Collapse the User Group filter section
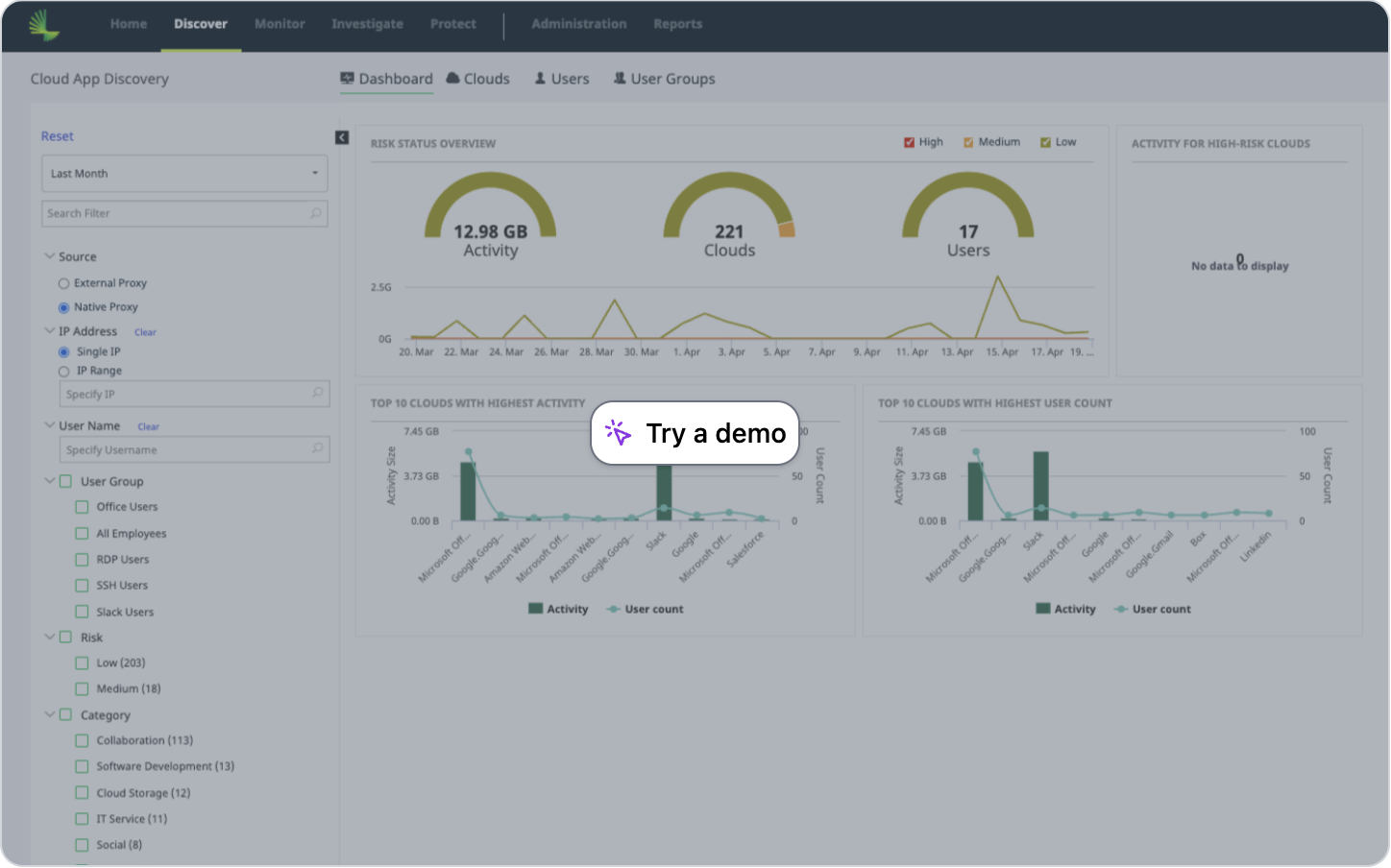Screen dimensions: 1391x868 49,481
